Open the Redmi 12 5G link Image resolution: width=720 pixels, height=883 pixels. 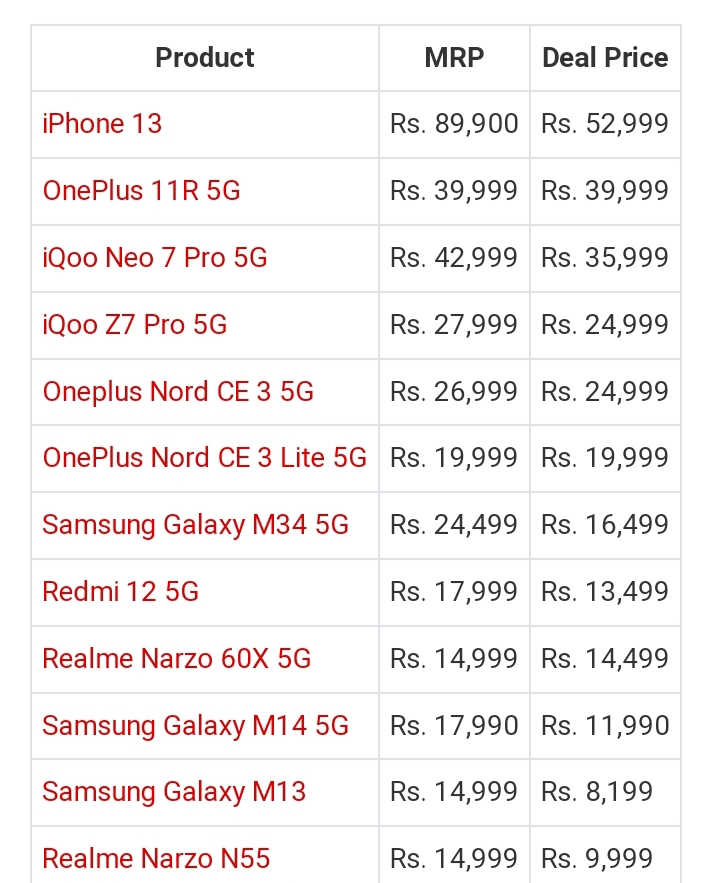point(120,592)
